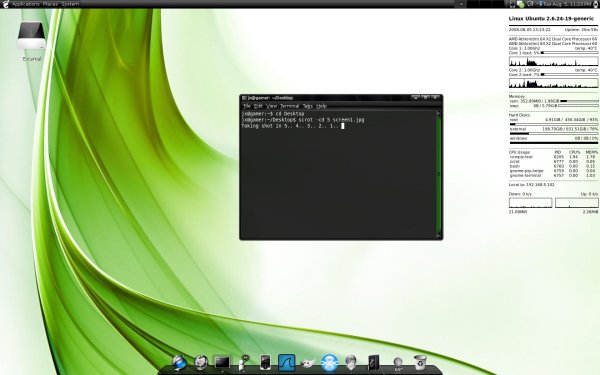Open the terminal icon in the dock
This screenshot has width=600, height=375.
coord(222,362)
